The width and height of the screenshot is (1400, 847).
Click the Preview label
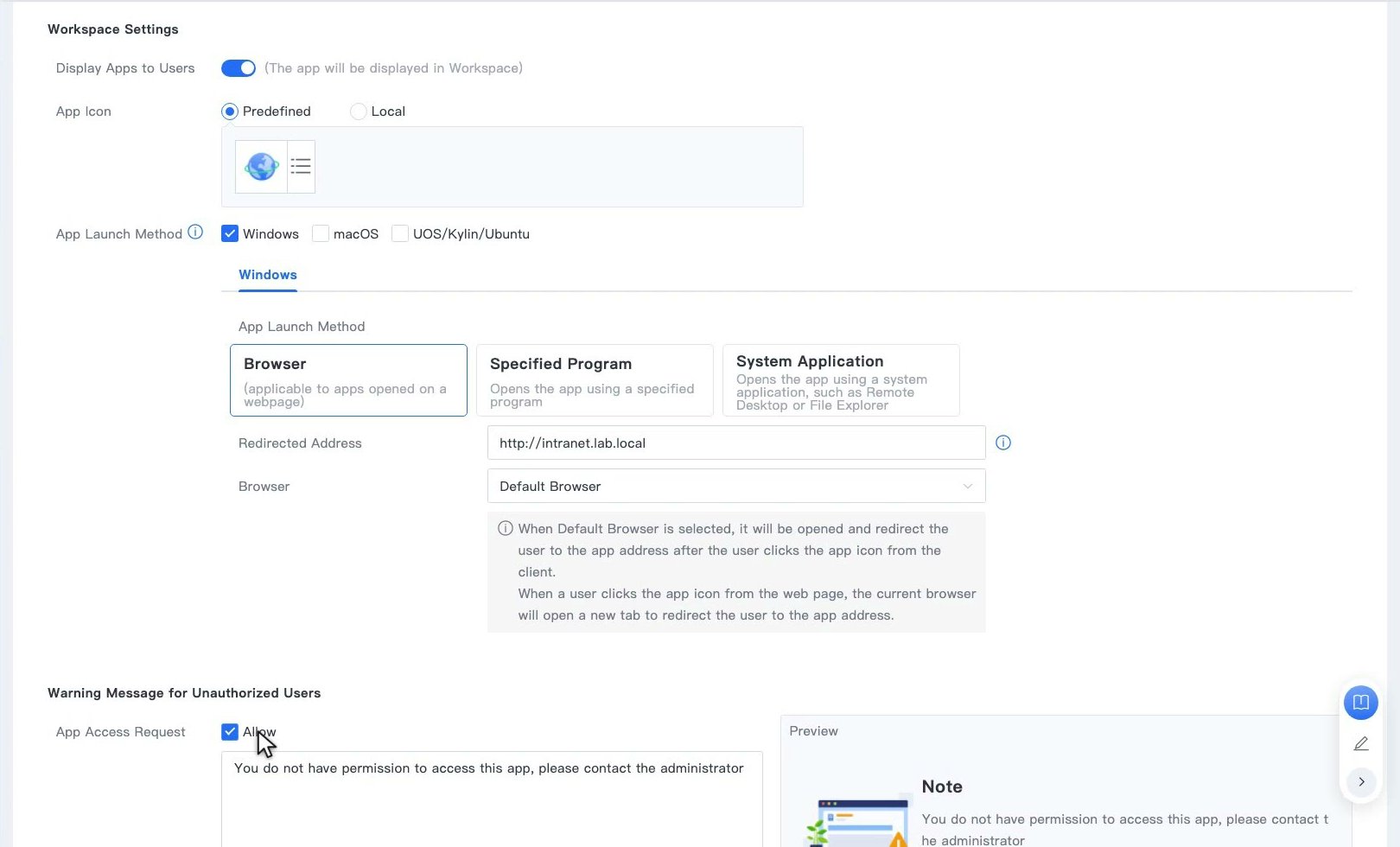(813, 731)
